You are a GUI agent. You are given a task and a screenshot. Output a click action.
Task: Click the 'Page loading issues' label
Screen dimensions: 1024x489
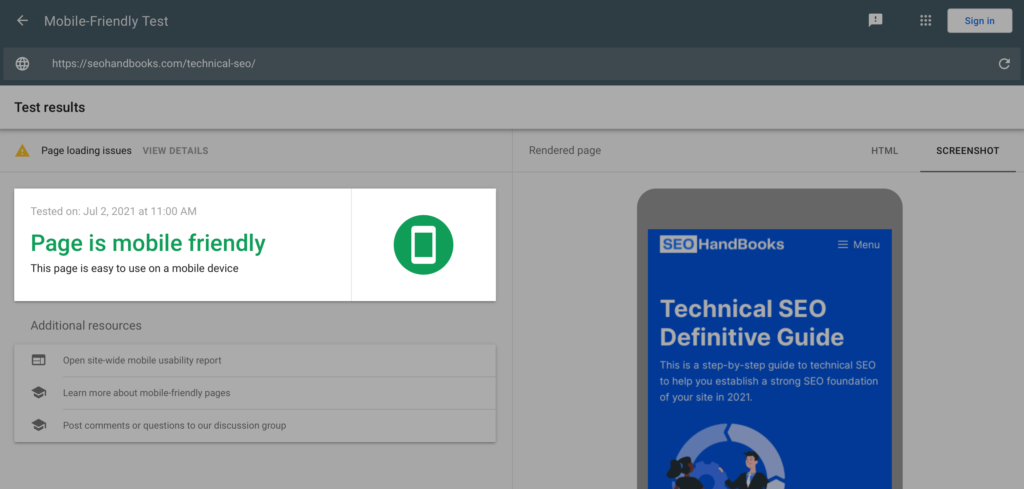pos(86,151)
